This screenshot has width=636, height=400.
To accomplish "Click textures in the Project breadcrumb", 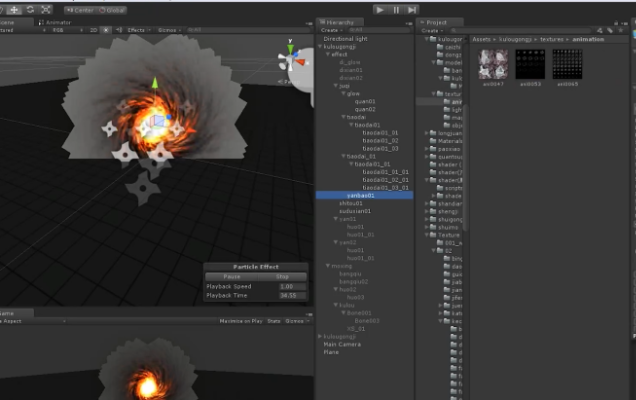I will click(x=552, y=39).
